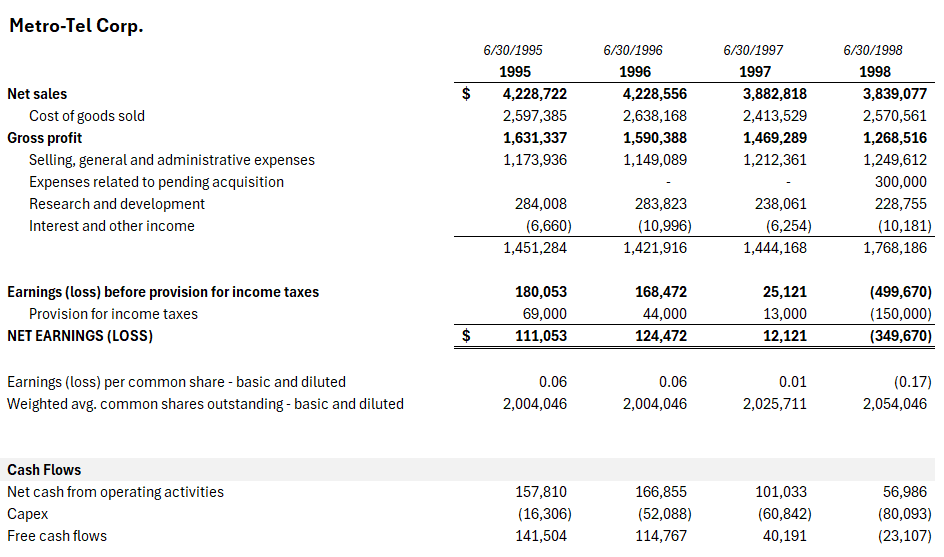Click R&D value 284,008
944x557 pixels.
coord(541,204)
